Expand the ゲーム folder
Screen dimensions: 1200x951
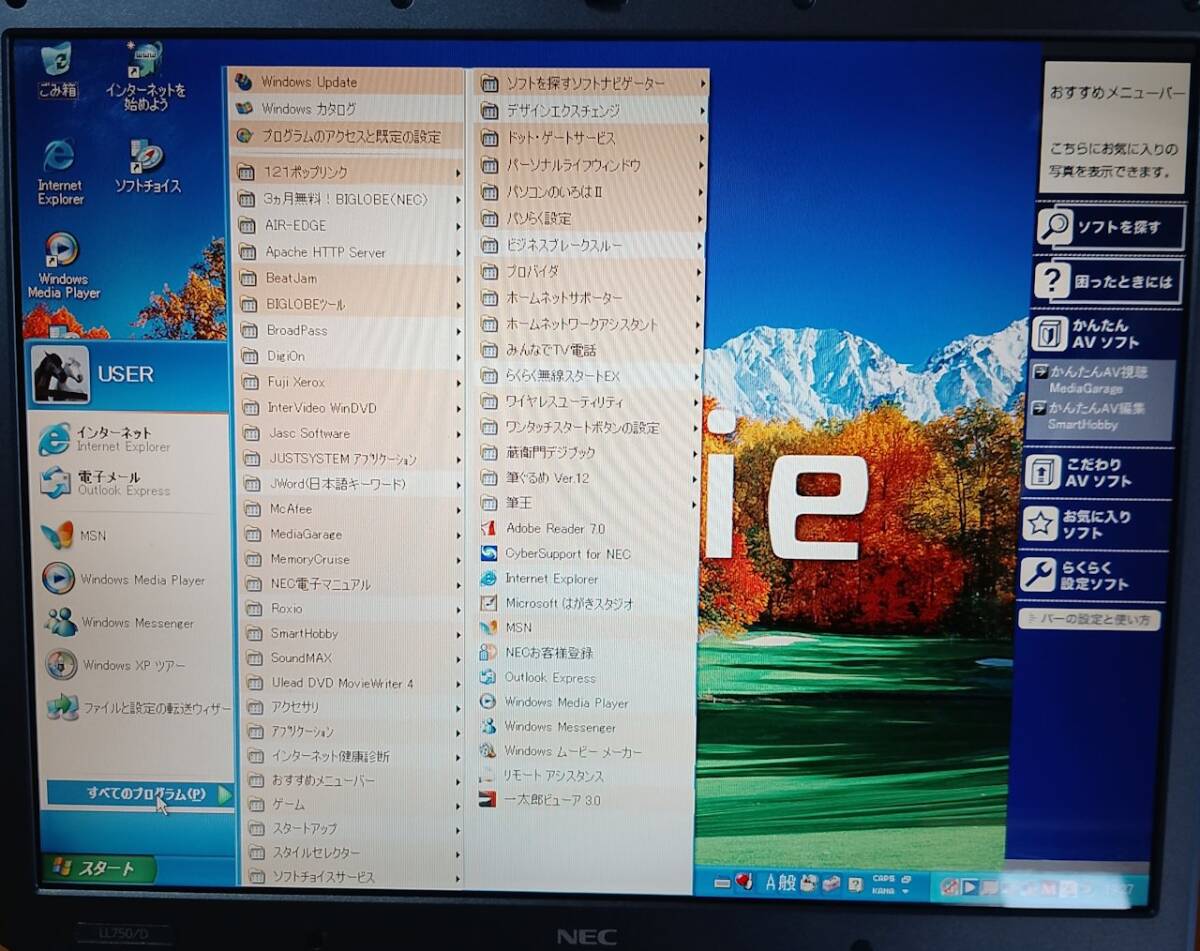pyautogui.click(x=351, y=804)
